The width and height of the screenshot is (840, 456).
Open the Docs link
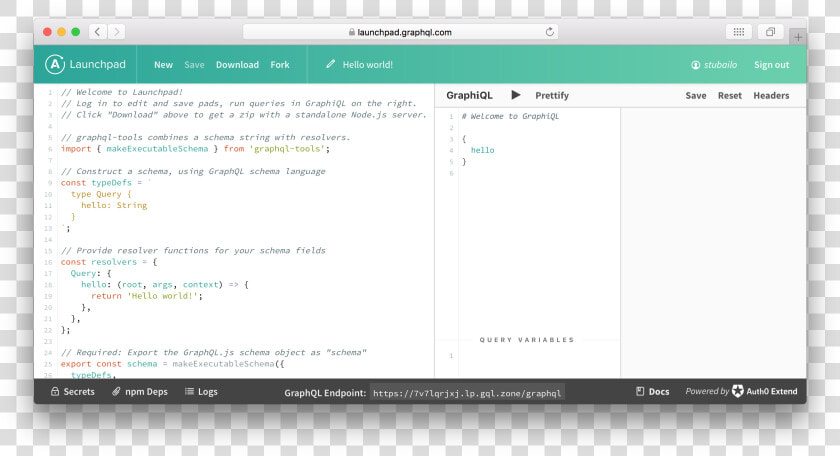(659, 392)
